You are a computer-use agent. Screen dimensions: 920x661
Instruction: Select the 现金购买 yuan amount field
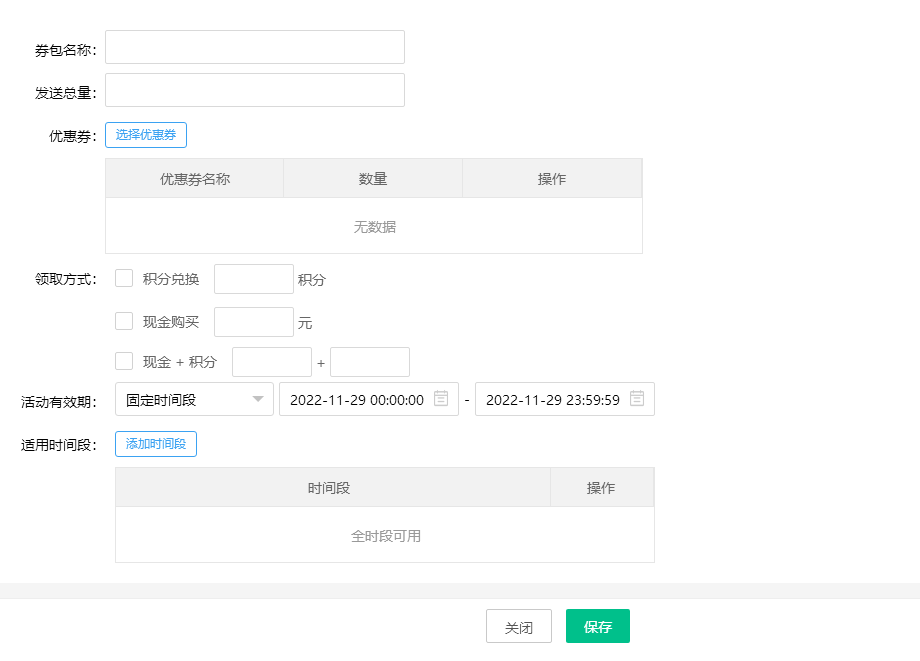tap(253, 322)
